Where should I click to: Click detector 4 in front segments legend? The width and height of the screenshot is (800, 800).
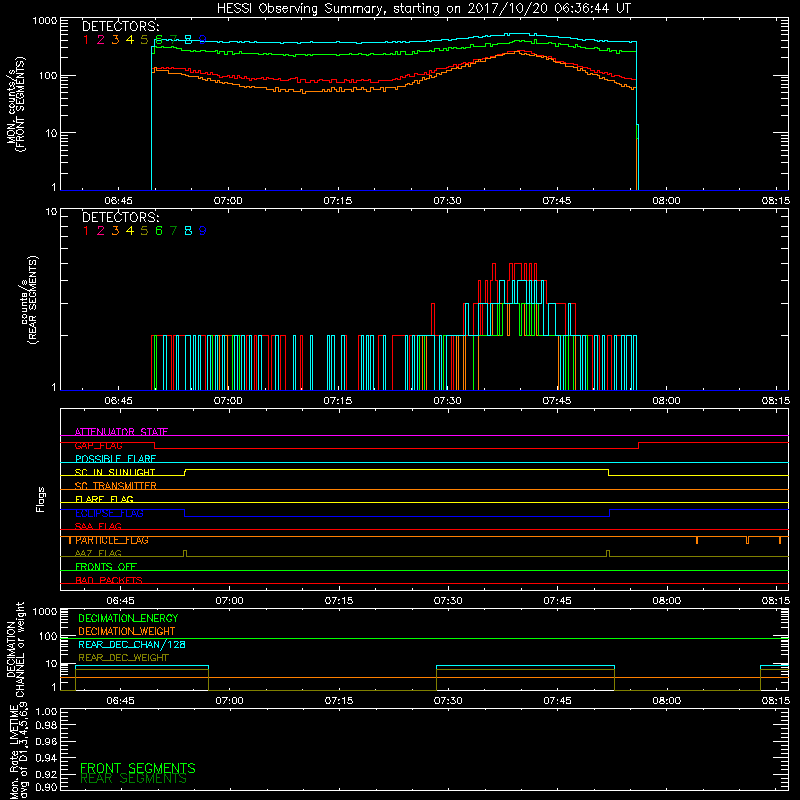130,39
